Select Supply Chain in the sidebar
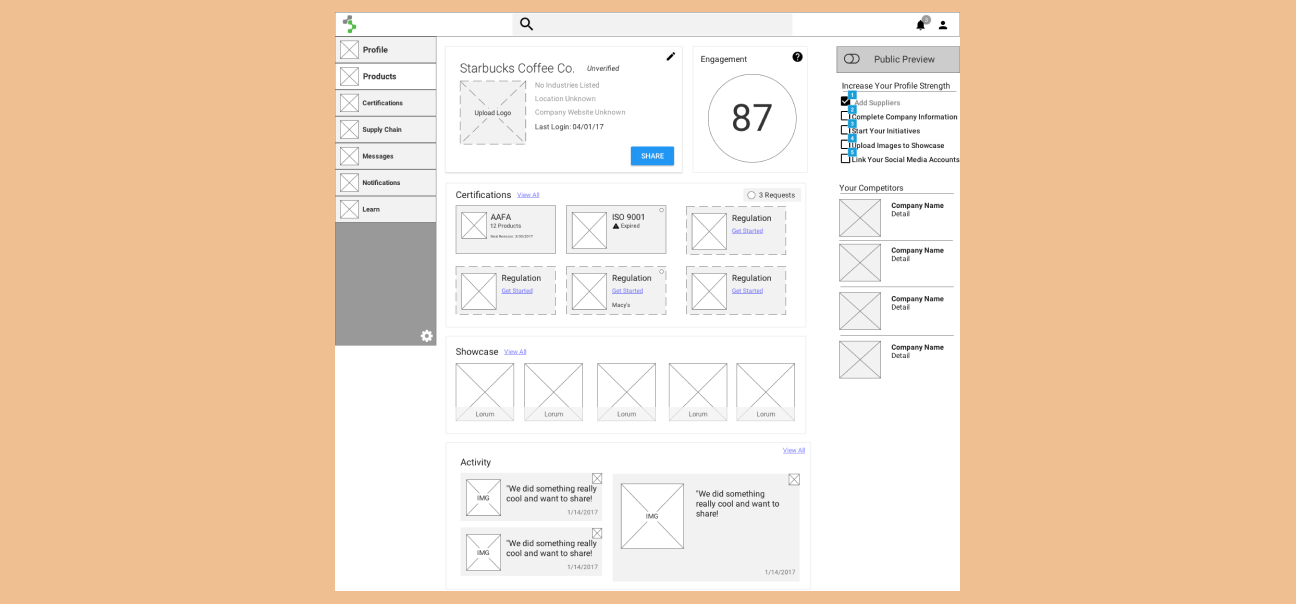 pos(386,130)
